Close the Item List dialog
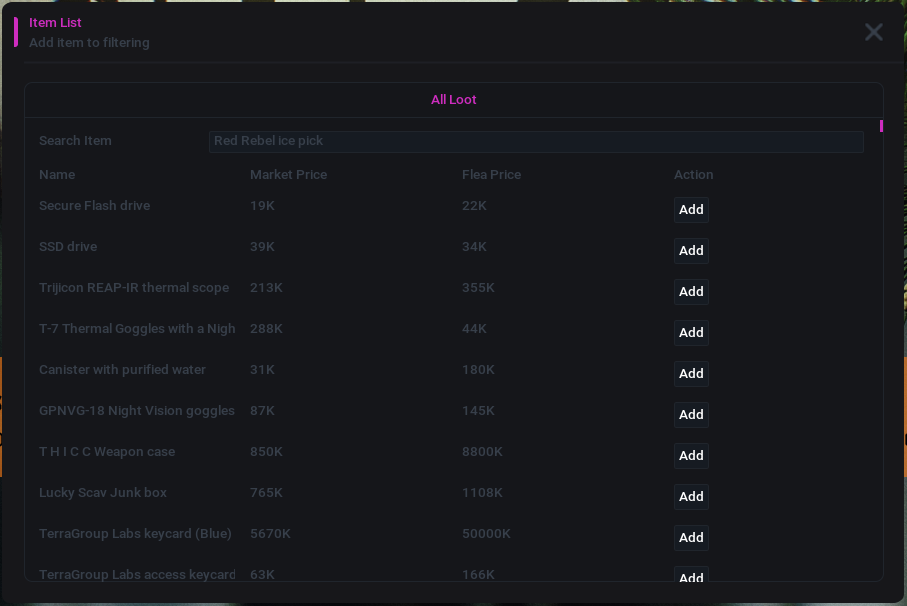The width and height of the screenshot is (907, 606). (x=873, y=32)
